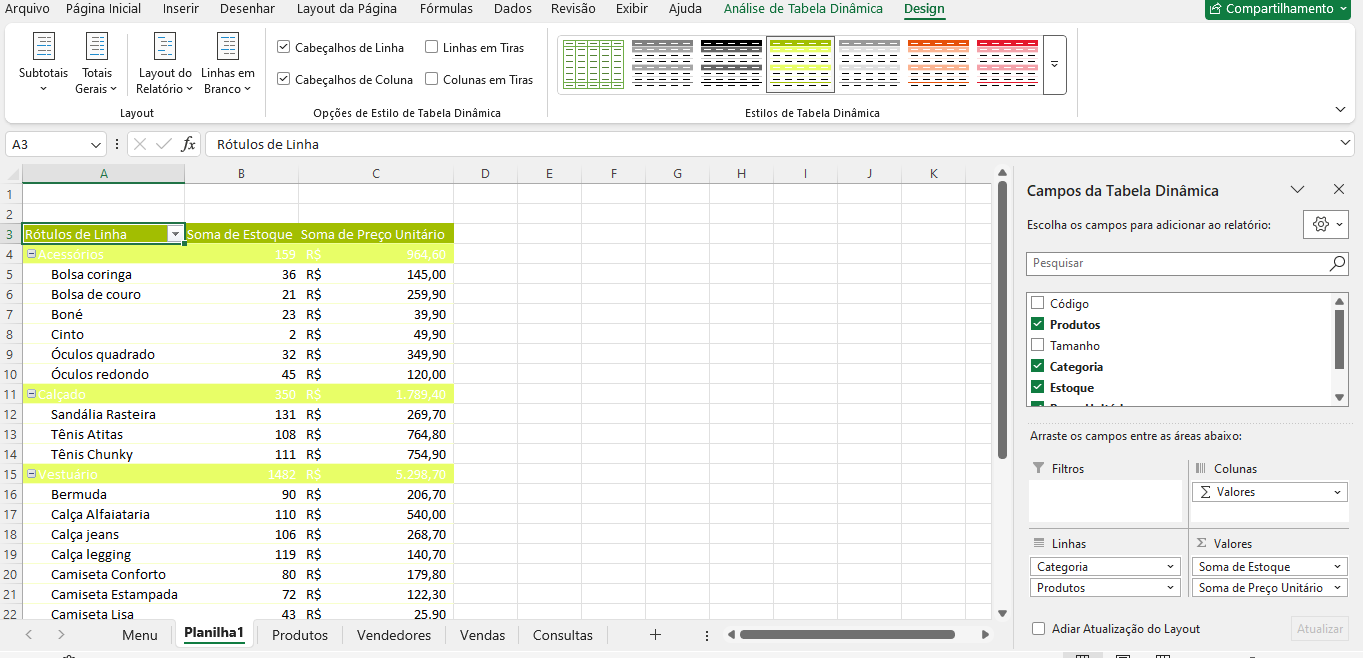Viewport: 1363px width, 658px height.
Task: Apply the orange pivot table style
Action: click(938, 65)
